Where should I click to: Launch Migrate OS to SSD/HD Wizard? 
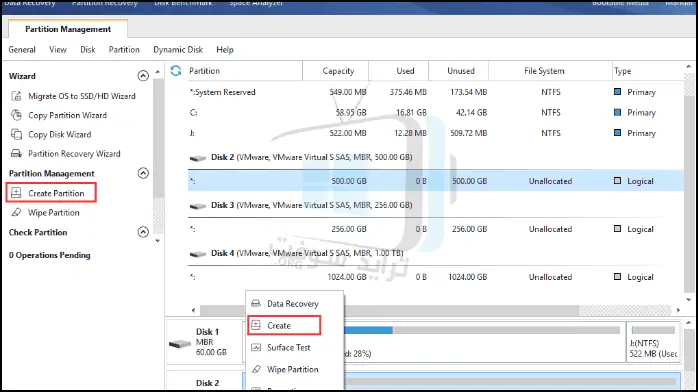(x=82, y=96)
